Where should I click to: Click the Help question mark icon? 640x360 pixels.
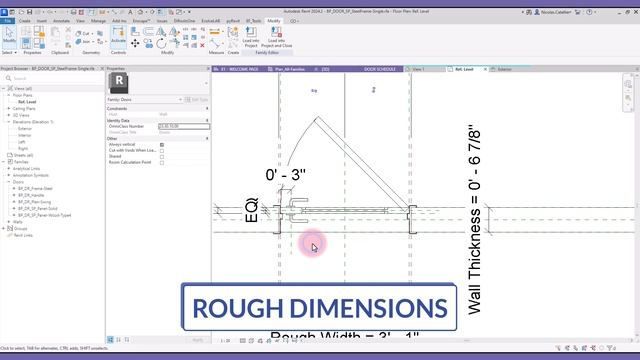pos(589,12)
